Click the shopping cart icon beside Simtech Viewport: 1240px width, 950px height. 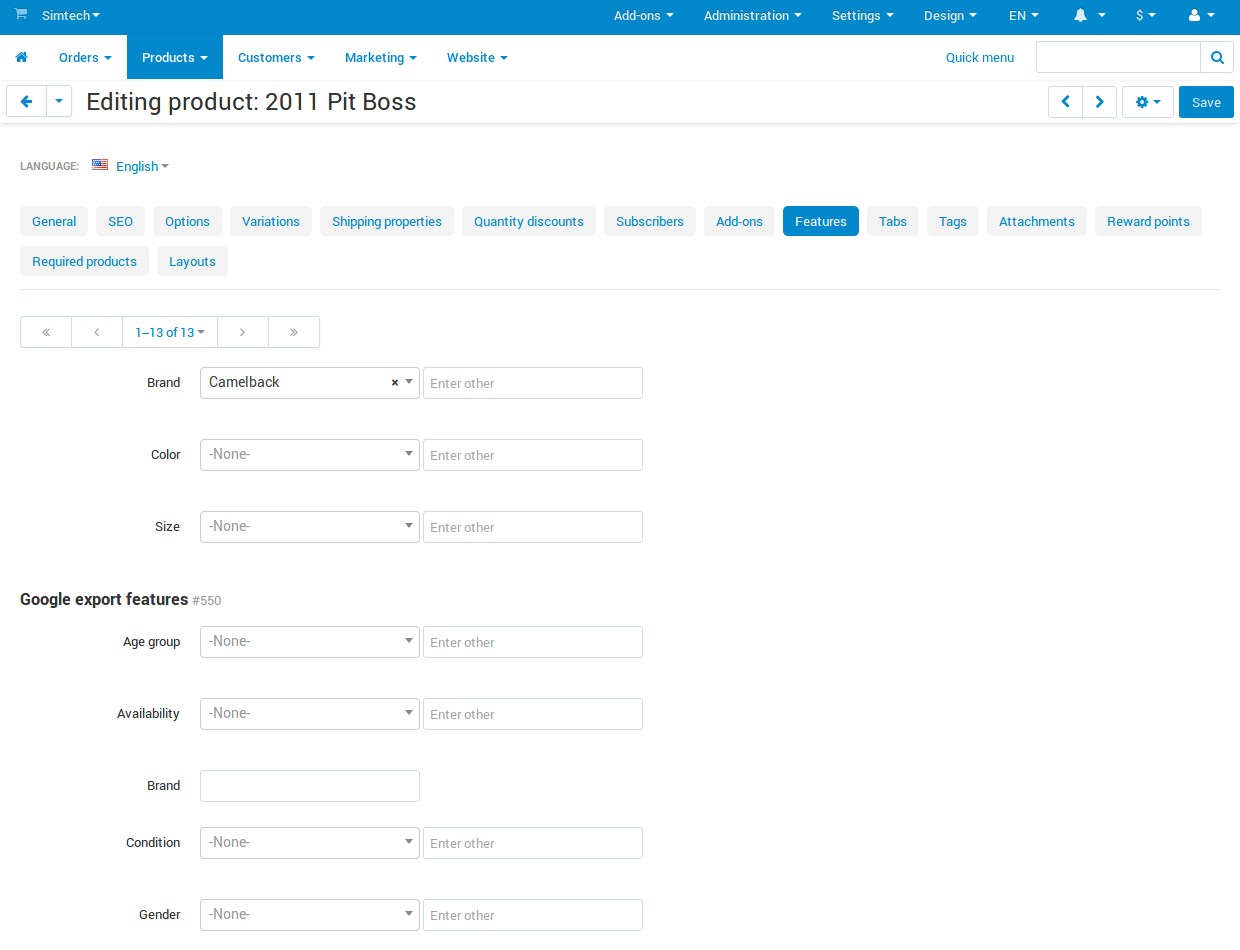[21, 15]
